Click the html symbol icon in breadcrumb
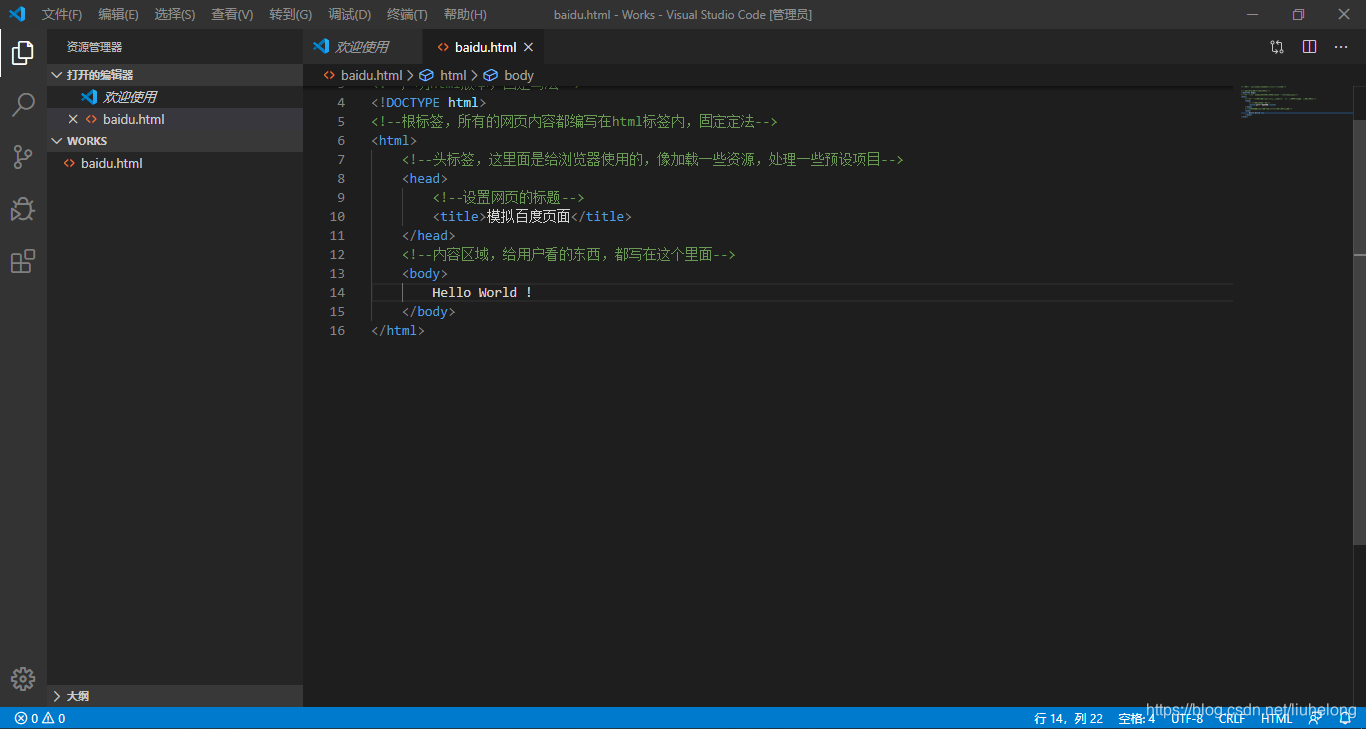The width and height of the screenshot is (1366, 729). [x=426, y=75]
